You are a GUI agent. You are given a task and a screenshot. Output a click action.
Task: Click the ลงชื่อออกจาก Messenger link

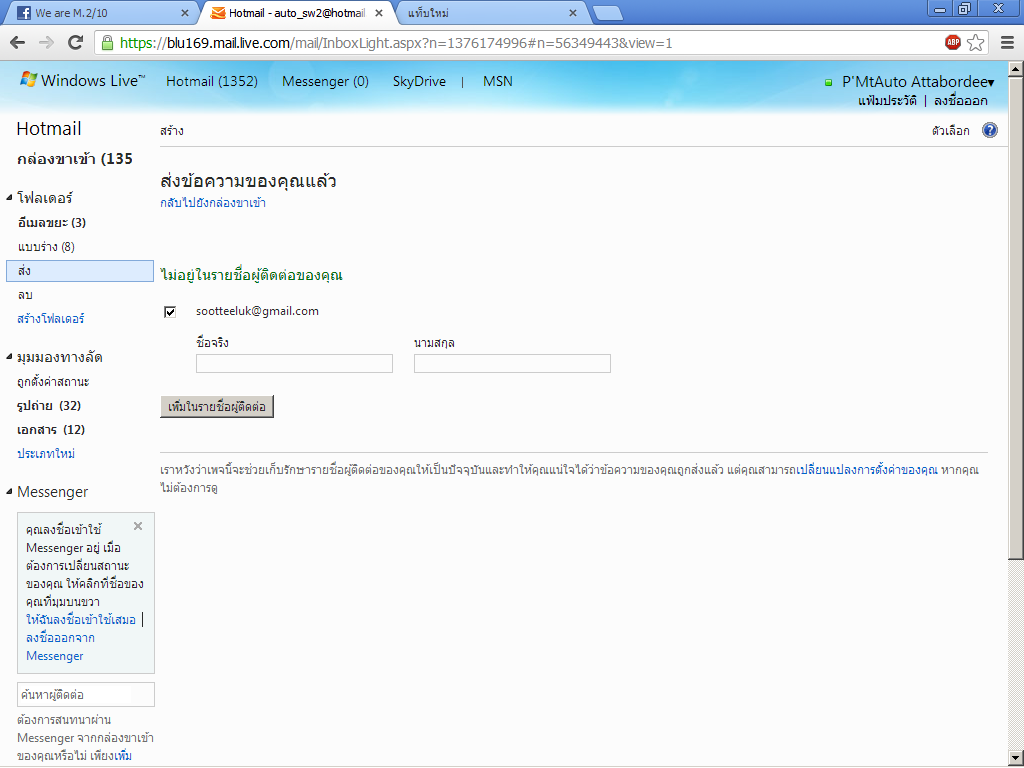[60, 647]
